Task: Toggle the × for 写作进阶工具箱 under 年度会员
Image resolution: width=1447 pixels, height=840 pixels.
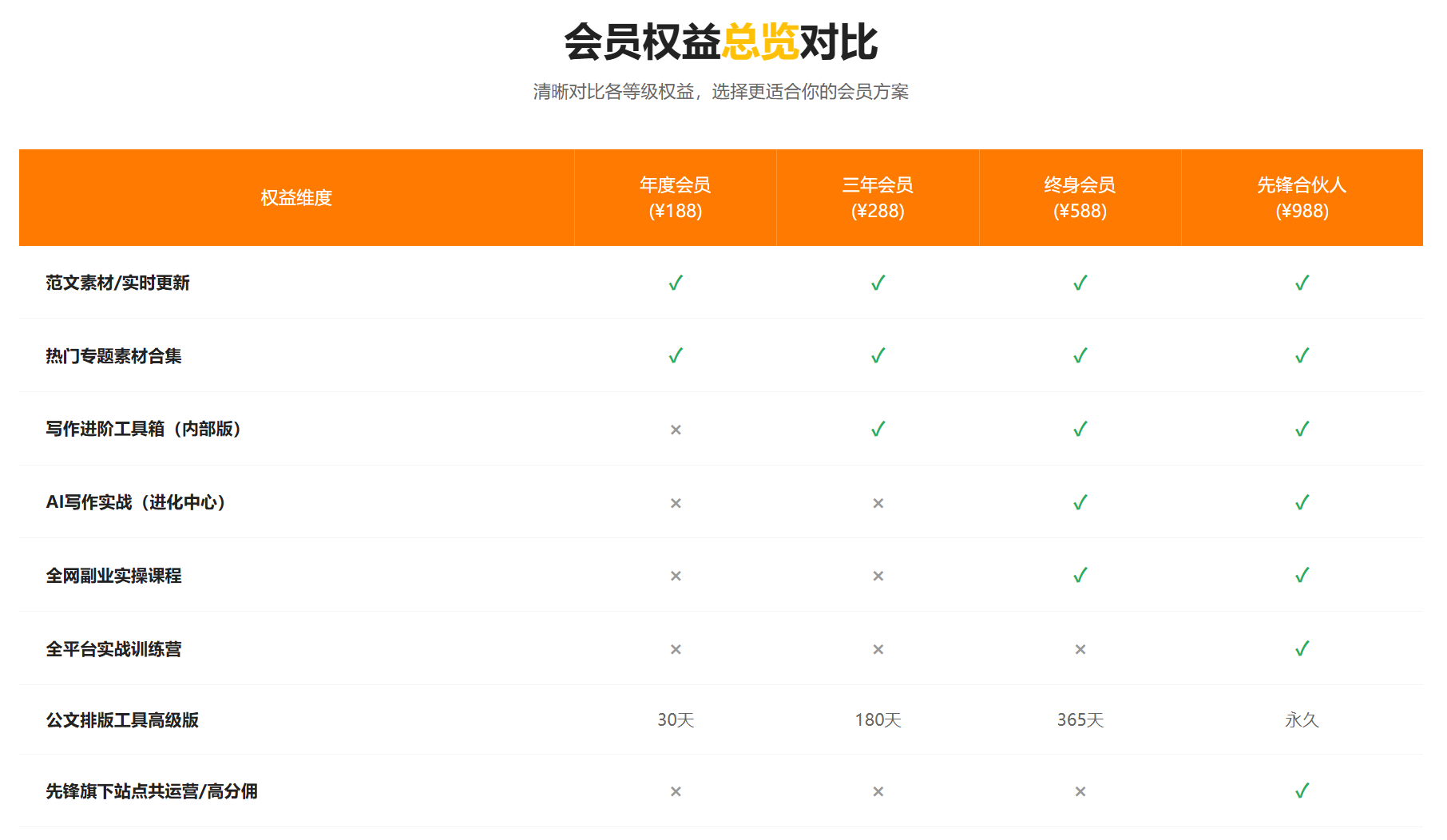Action: point(676,430)
